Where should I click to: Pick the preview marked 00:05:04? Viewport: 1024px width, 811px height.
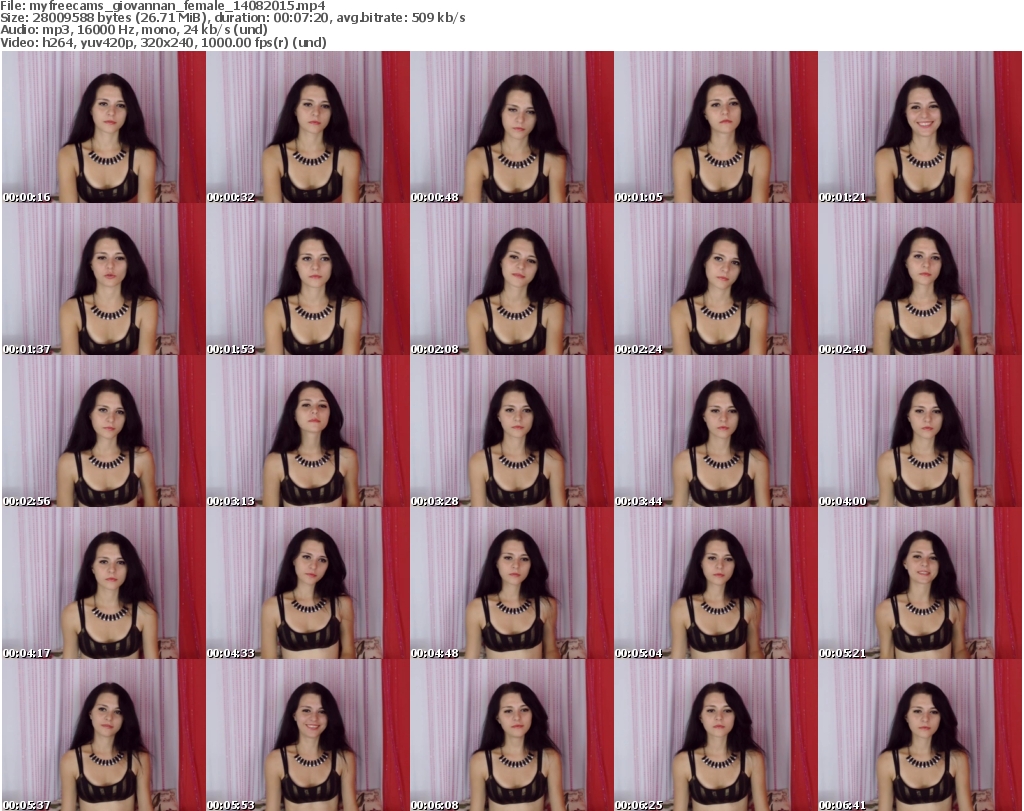716,584
